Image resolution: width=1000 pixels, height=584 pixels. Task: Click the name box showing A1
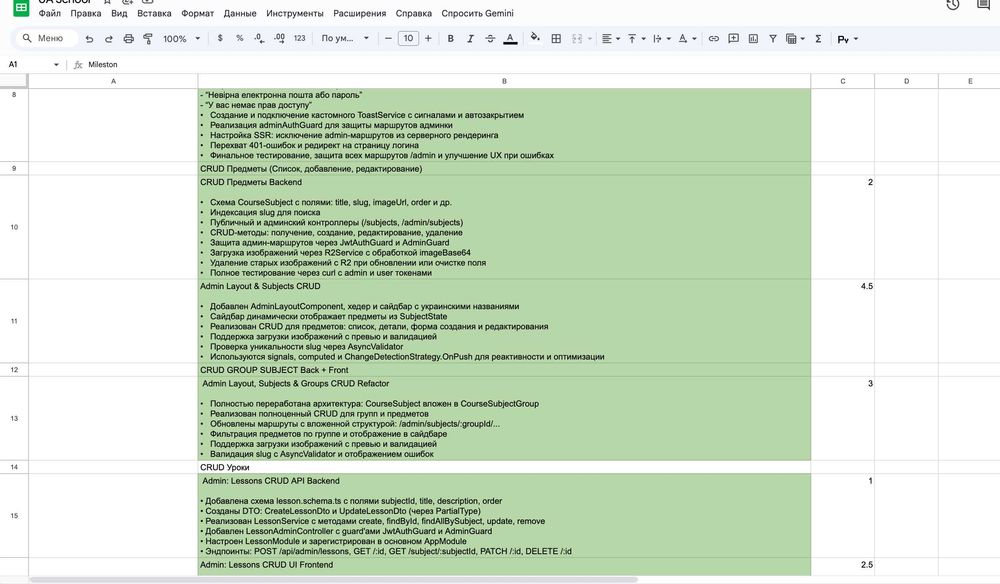(29, 64)
